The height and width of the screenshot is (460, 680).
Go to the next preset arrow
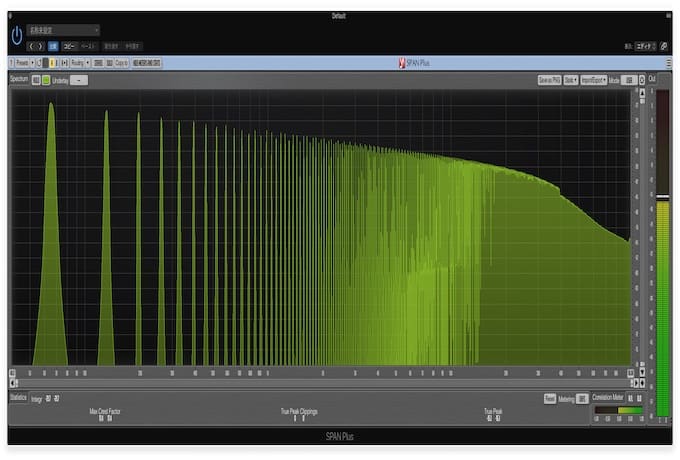point(41,46)
